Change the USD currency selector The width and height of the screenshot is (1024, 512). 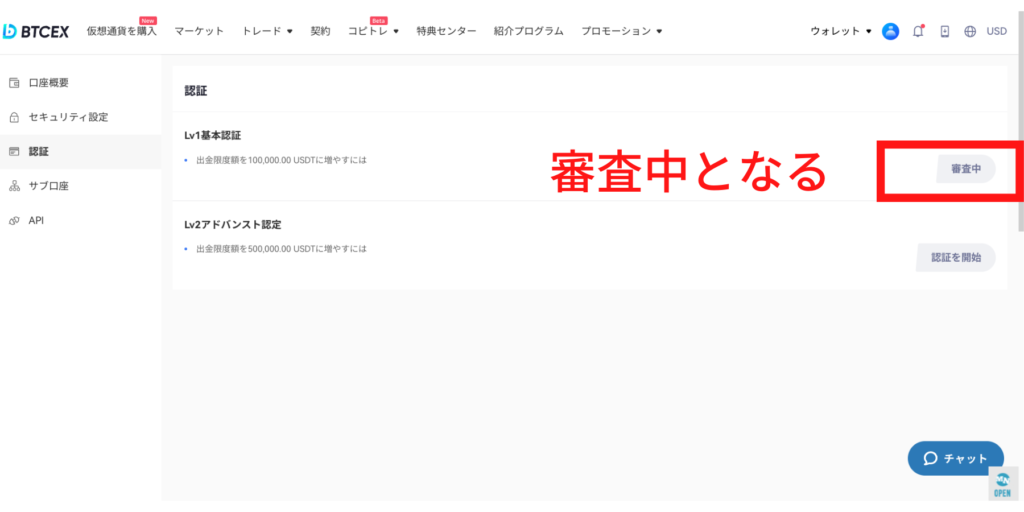[x=997, y=31]
